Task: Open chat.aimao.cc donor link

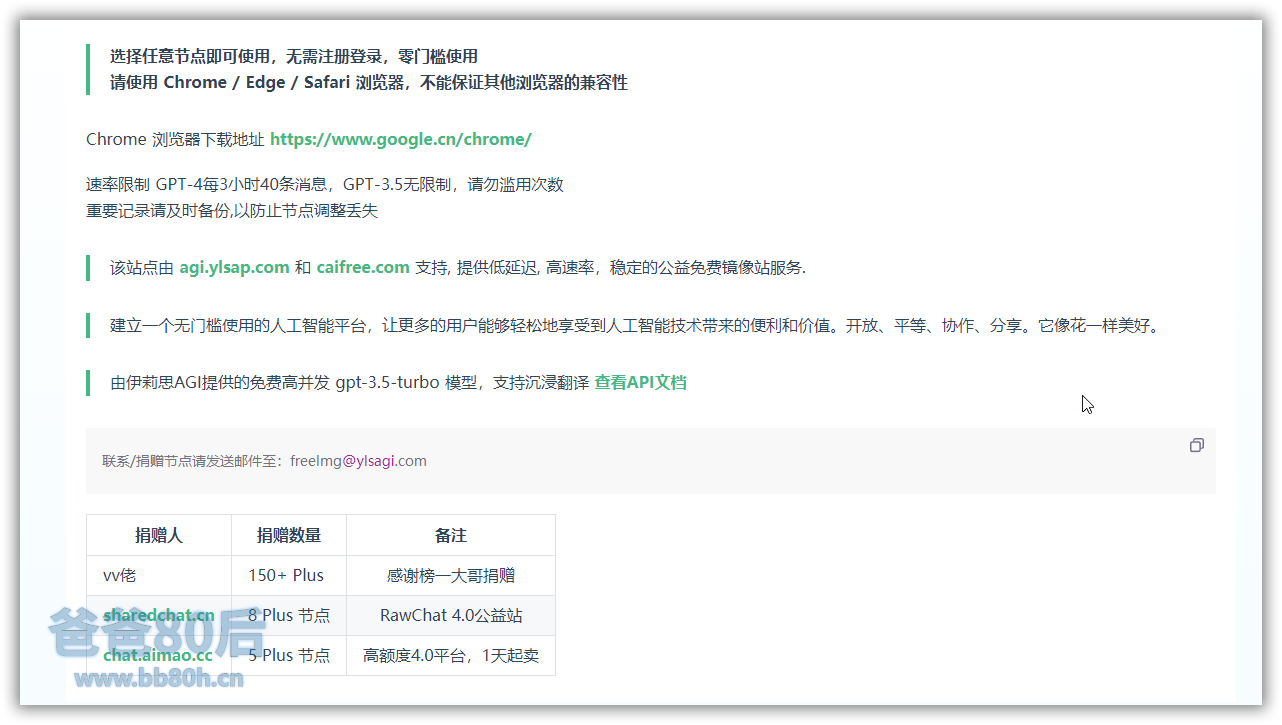Action: (158, 655)
